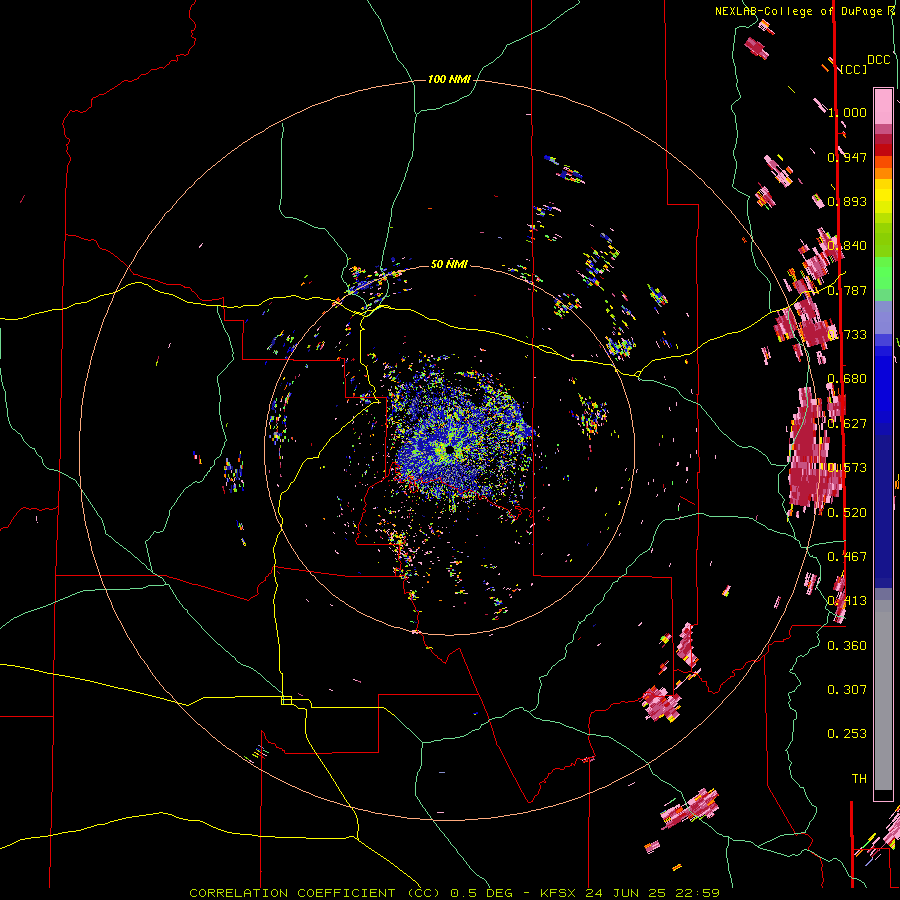Viewport: 900px width, 900px height.
Task: Select the 0.520 legend value
Action: pyautogui.click(x=847, y=513)
